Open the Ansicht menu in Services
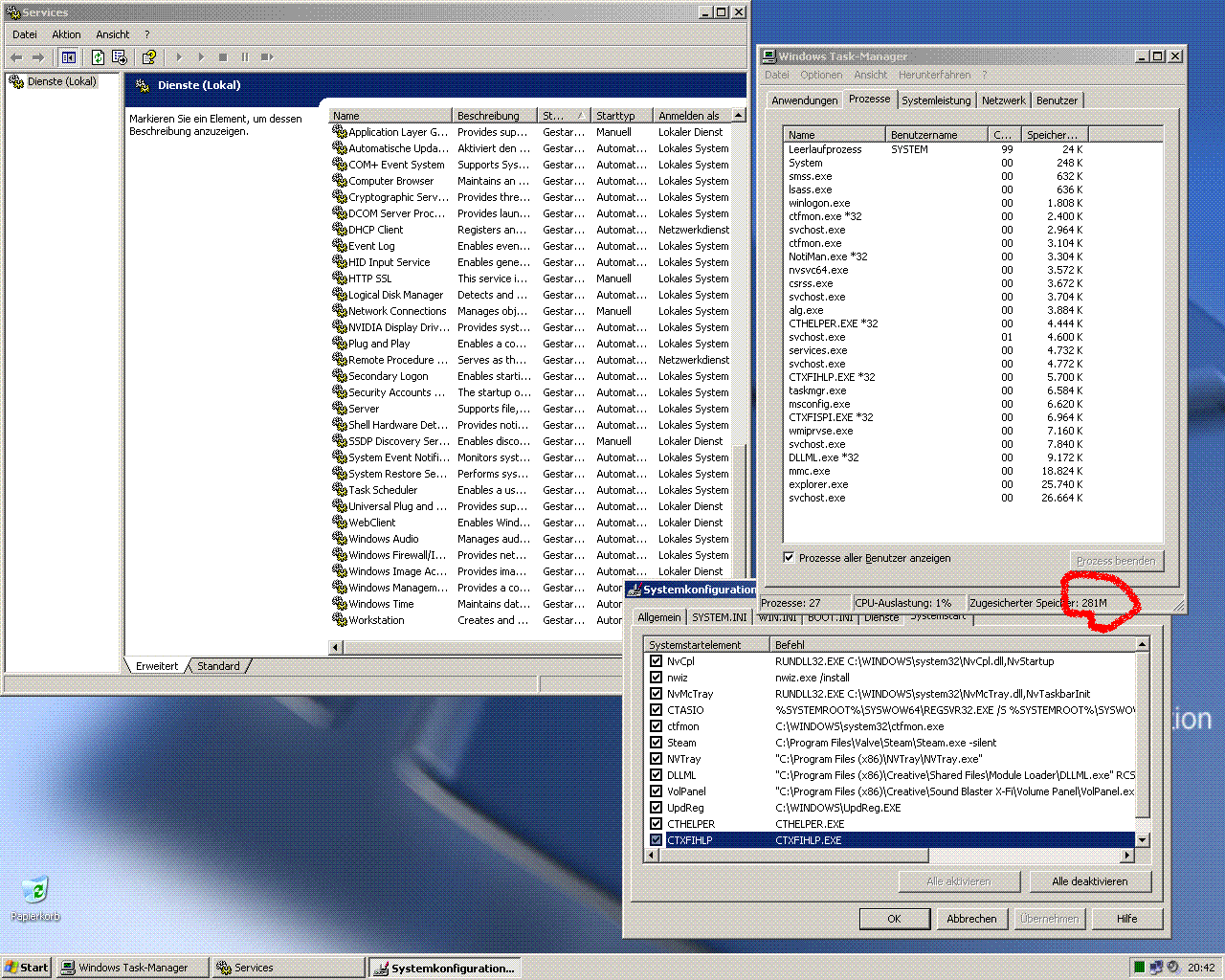 112,34
